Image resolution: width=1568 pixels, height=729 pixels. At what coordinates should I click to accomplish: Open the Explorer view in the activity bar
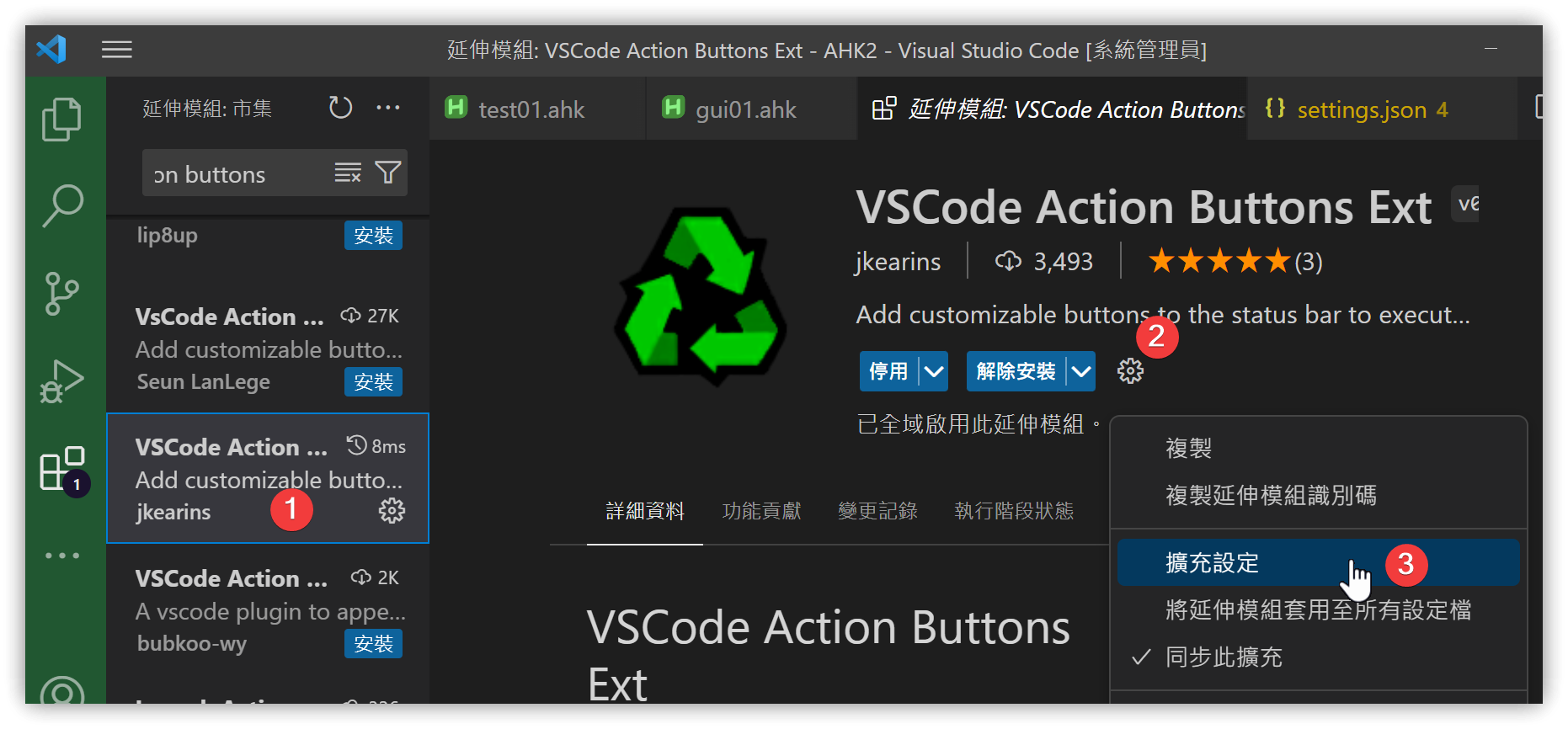pyautogui.click(x=61, y=119)
